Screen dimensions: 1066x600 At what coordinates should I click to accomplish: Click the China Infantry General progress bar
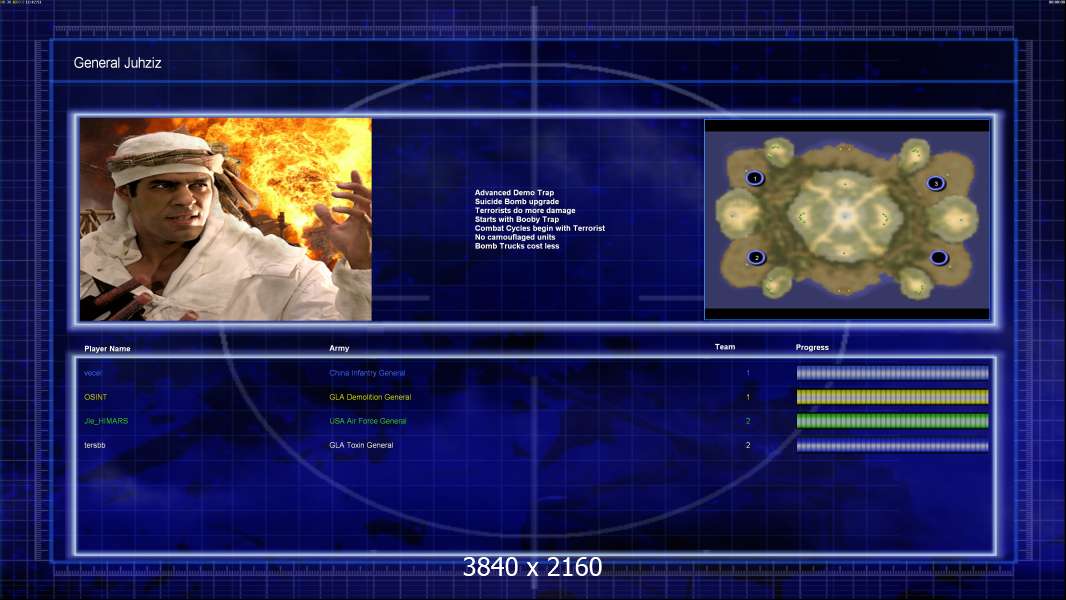click(893, 373)
